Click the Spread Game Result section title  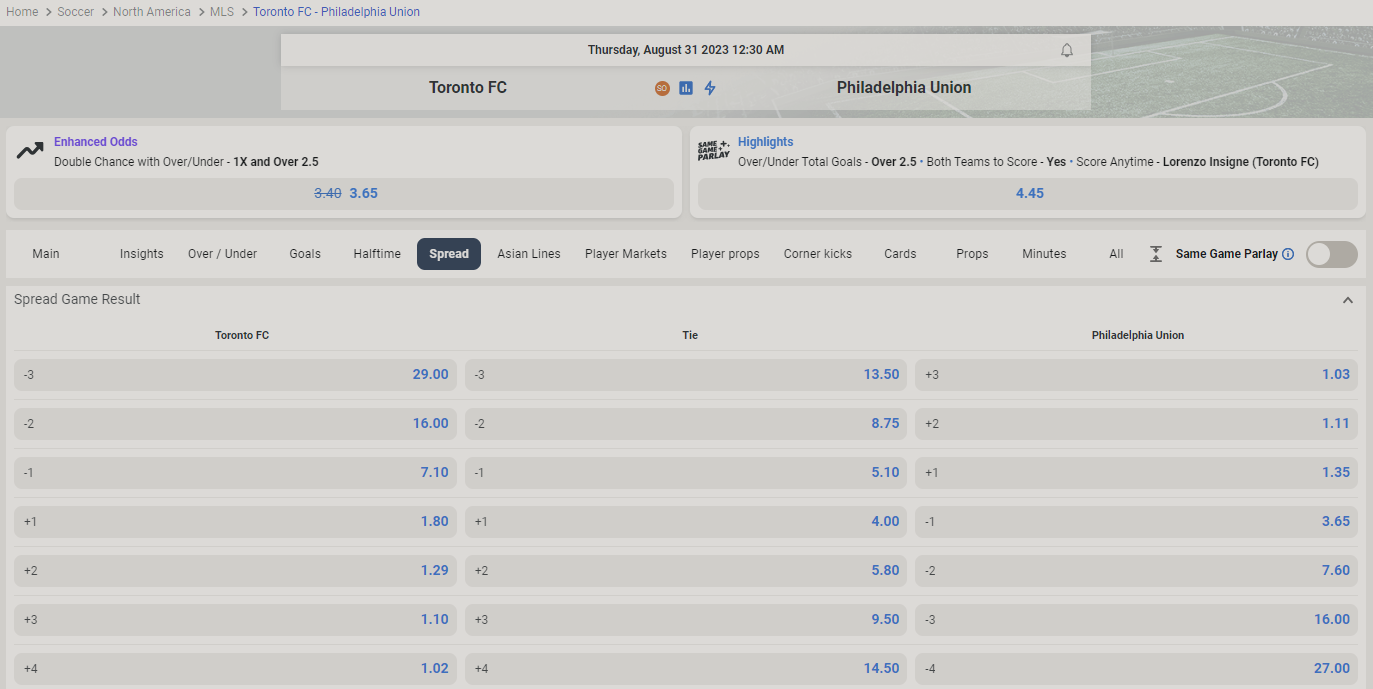click(x=77, y=300)
